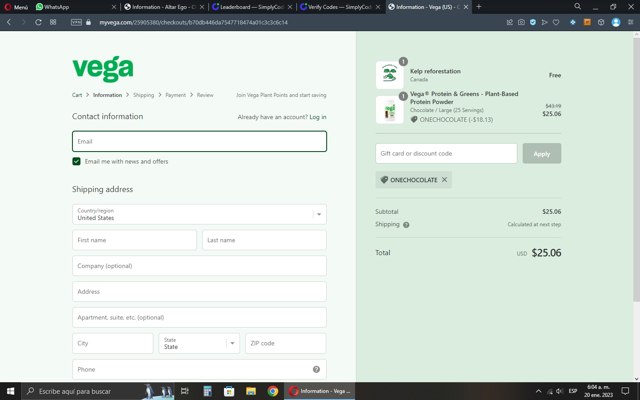This screenshot has height=400, width=640.
Task: Open the Speed Dial grid icon
Action: (53, 22)
